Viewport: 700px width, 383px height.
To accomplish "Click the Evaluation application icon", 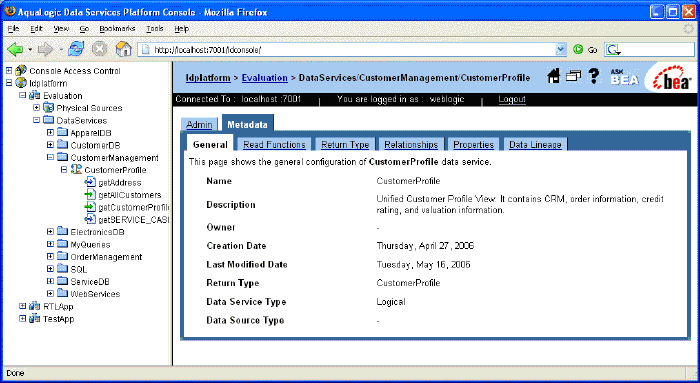I will (x=34, y=96).
